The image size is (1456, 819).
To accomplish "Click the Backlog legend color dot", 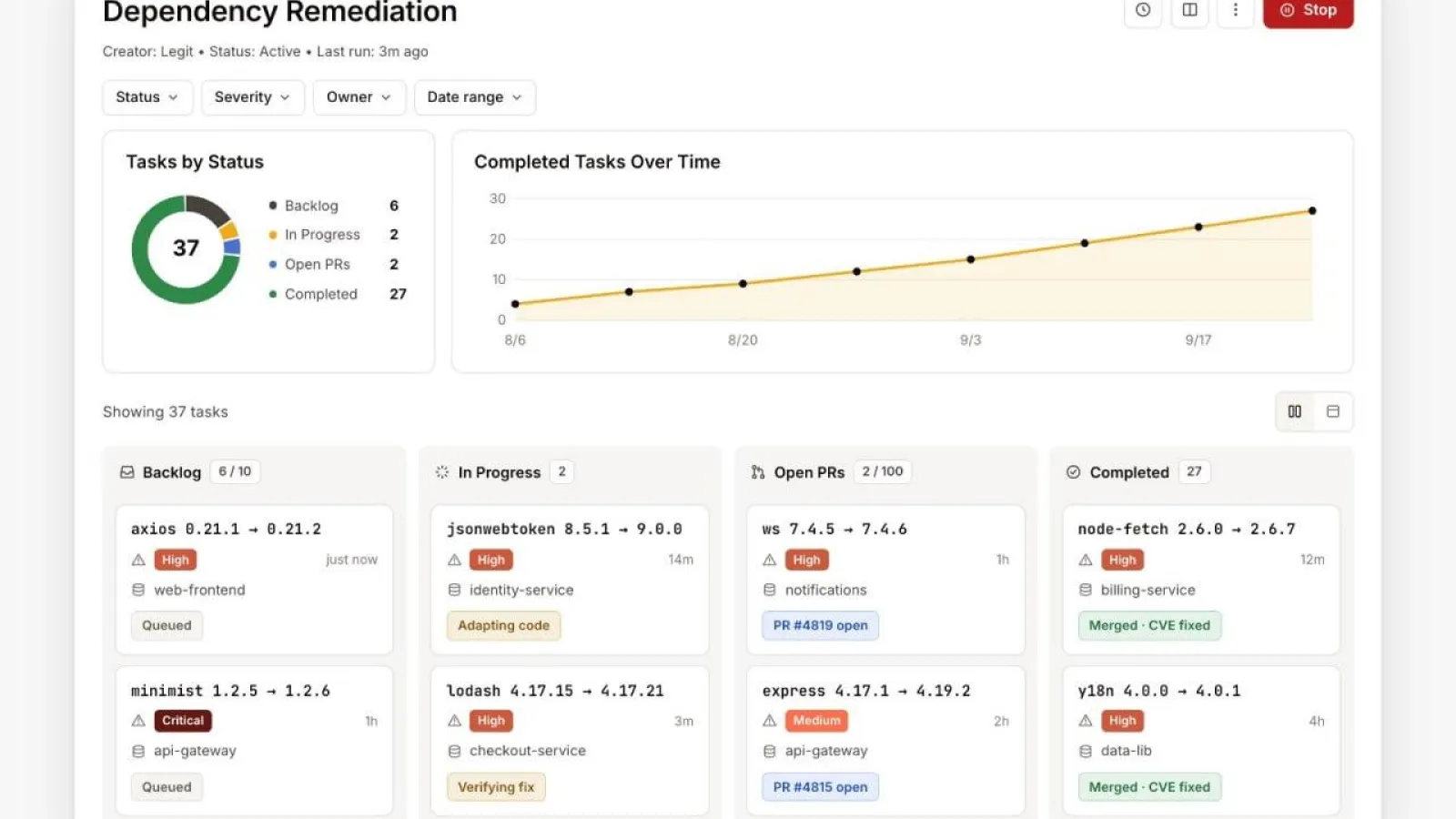I will [273, 206].
